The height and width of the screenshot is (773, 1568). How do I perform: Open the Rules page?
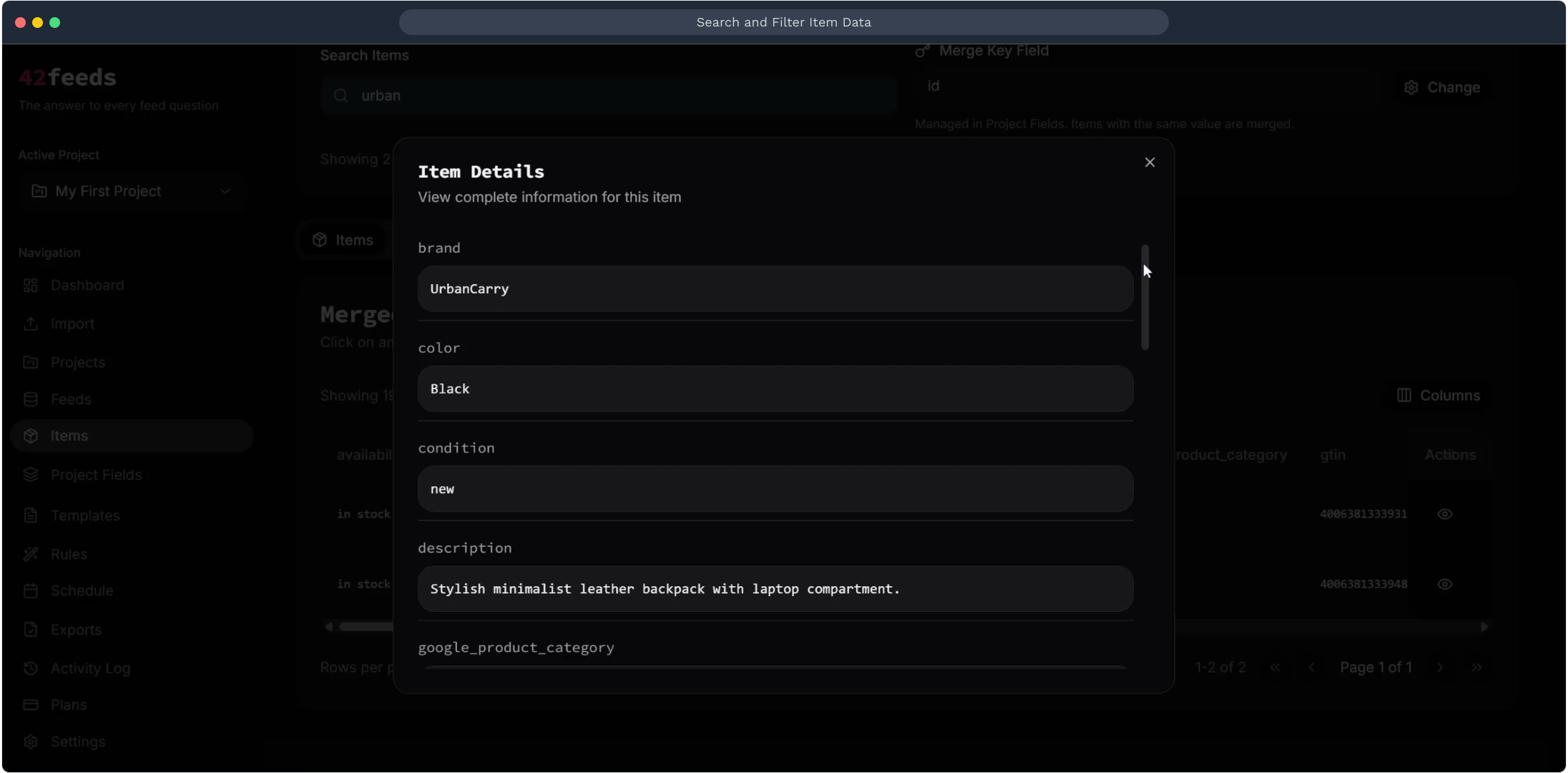coord(68,554)
